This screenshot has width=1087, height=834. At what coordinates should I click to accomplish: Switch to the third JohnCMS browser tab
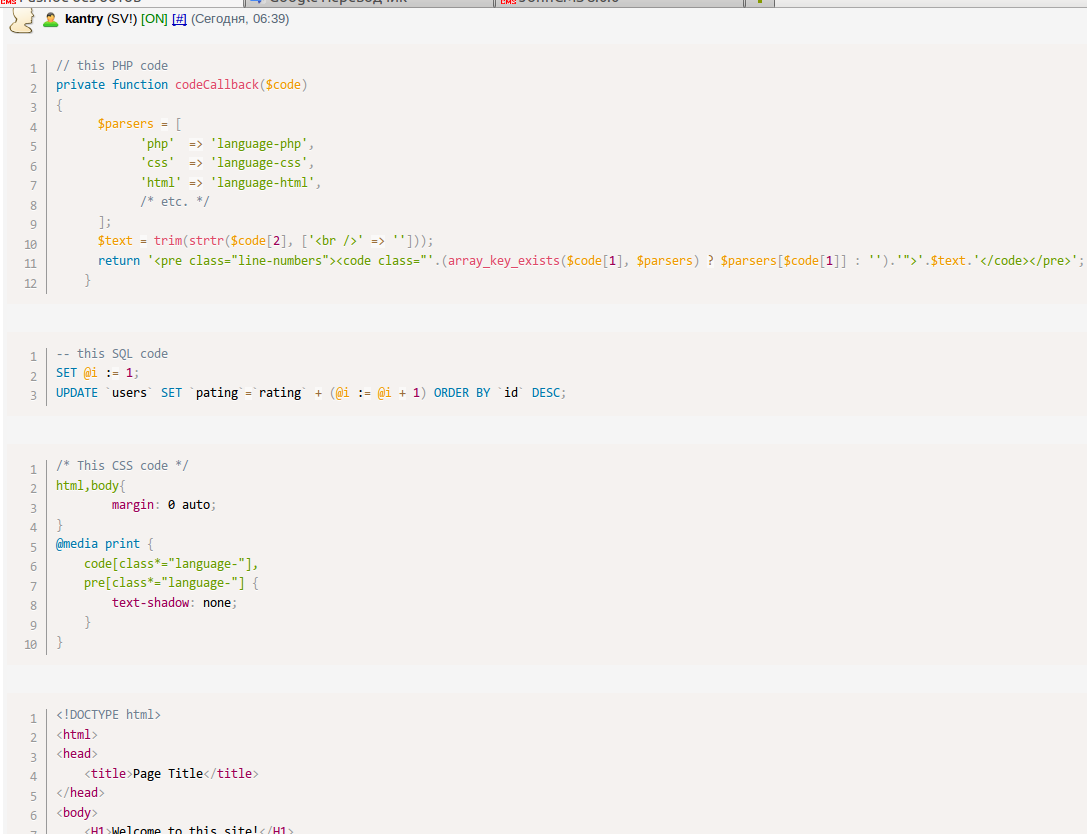click(580, 2)
